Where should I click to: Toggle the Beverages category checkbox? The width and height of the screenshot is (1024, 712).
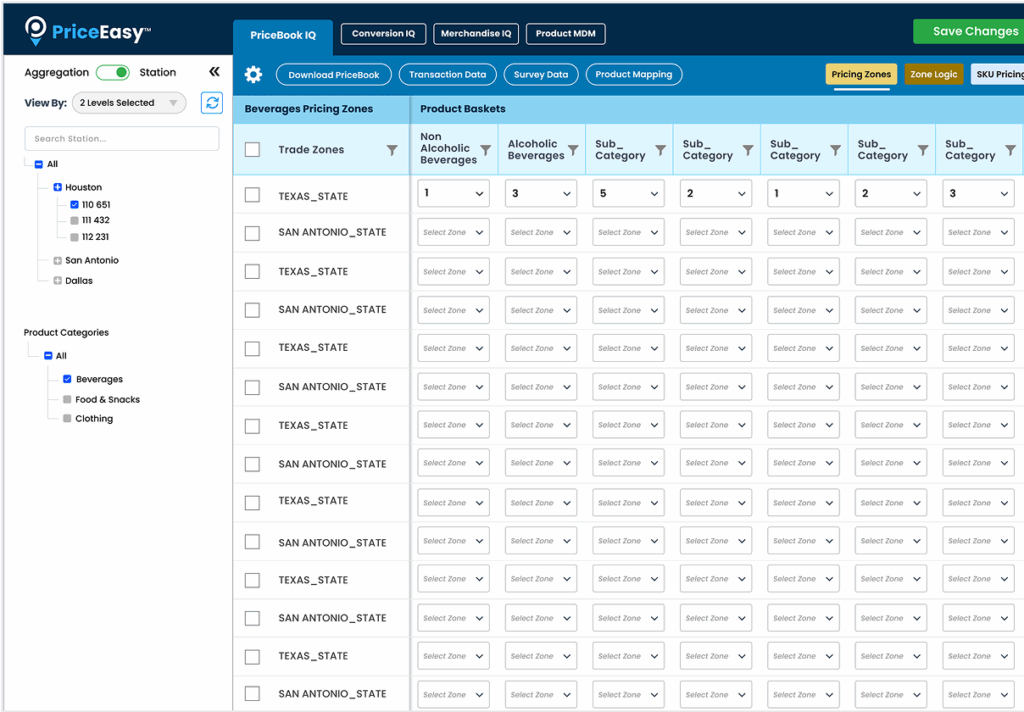(67, 379)
